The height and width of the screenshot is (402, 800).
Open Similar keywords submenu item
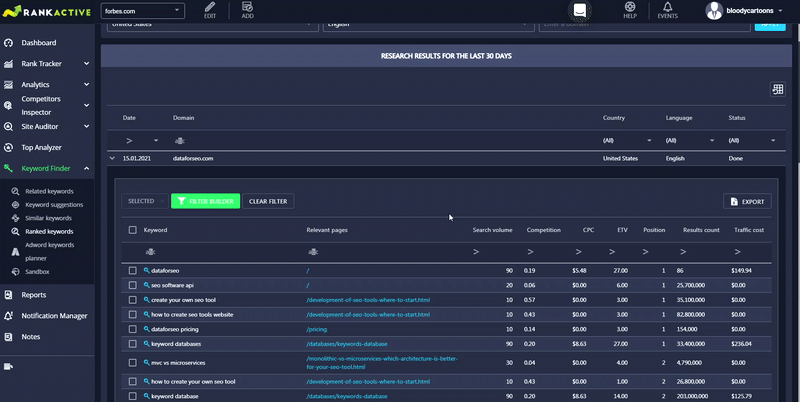[x=48, y=218]
